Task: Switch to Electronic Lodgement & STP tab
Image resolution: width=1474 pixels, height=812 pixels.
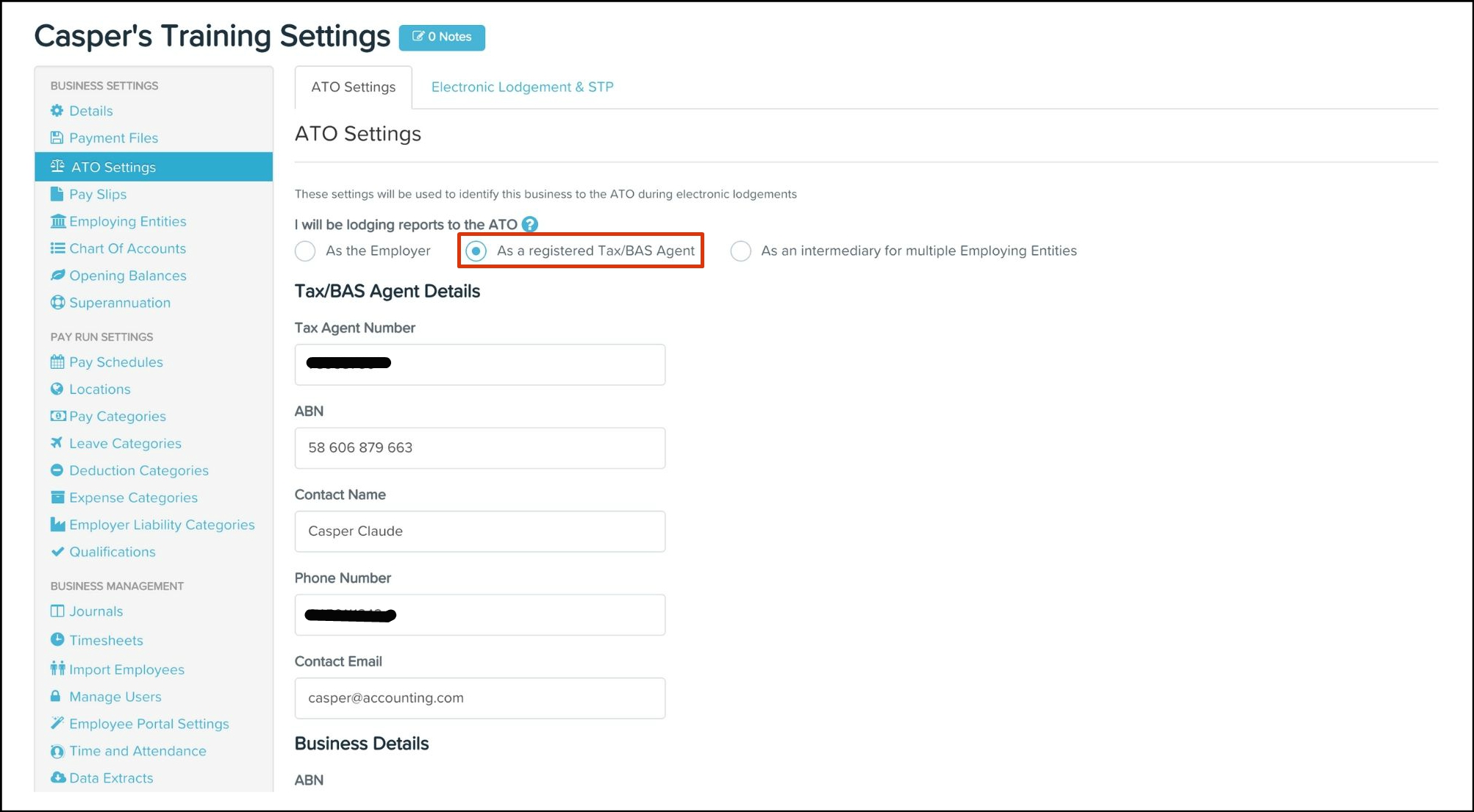Action: click(x=522, y=87)
